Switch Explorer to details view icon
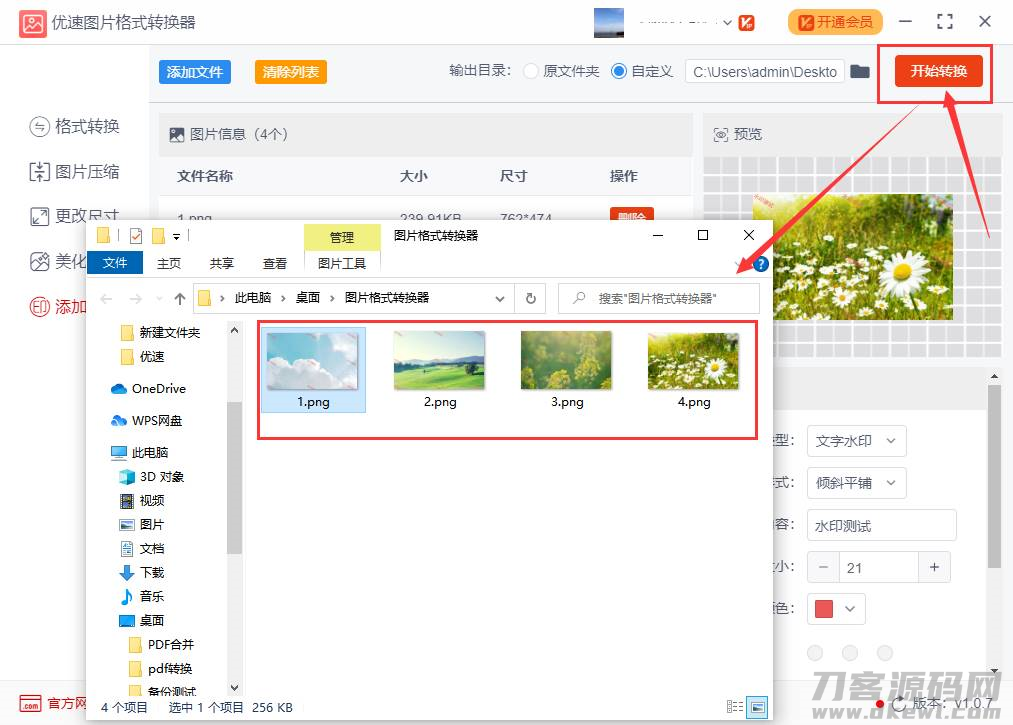 [x=735, y=706]
